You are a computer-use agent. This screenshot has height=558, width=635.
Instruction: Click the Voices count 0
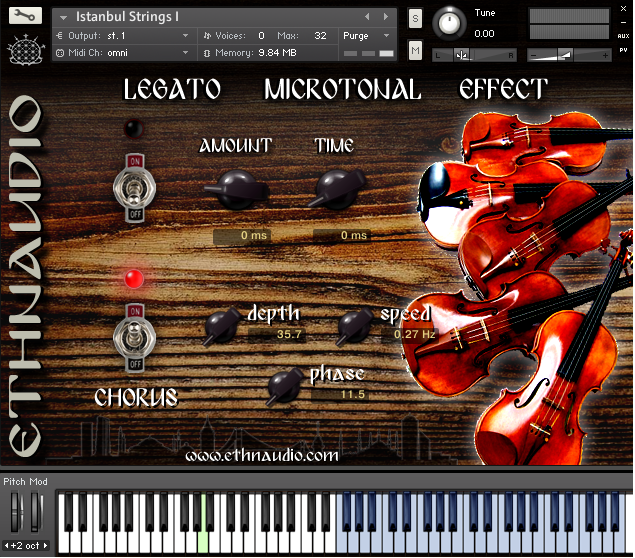261,36
